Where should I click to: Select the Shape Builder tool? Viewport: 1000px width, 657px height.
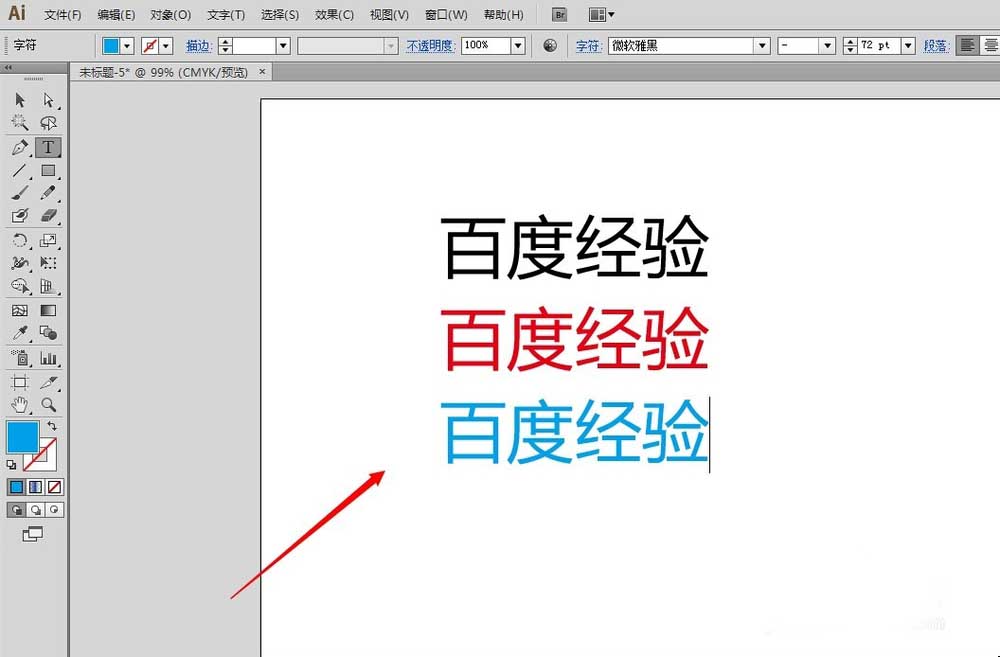coord(20,286)
